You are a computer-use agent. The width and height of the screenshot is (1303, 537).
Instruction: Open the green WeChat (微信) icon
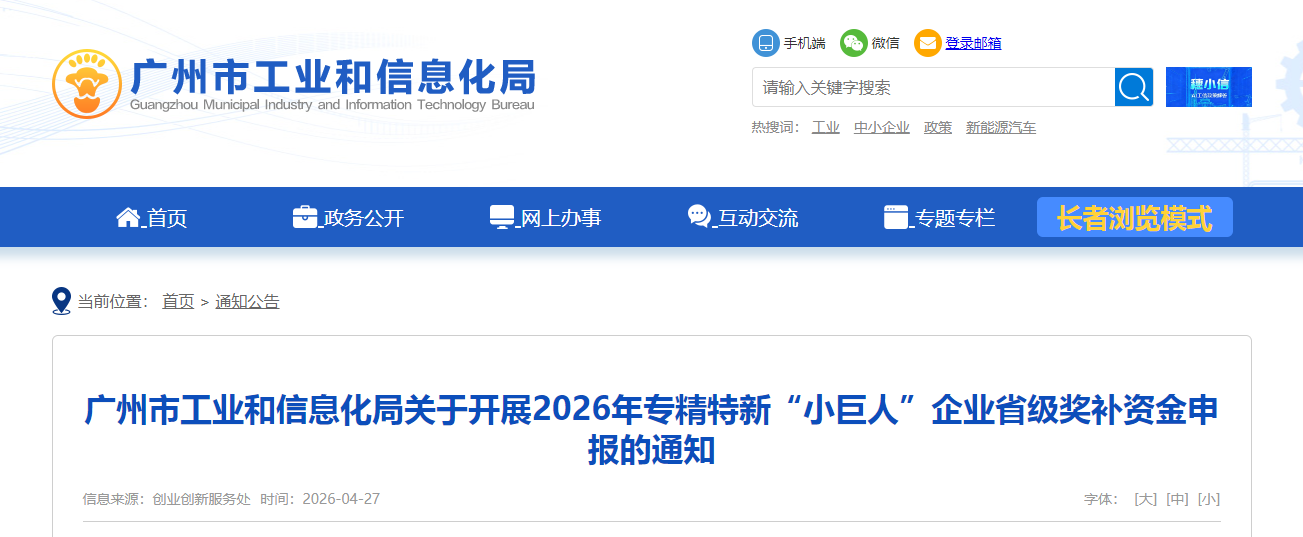853,43
